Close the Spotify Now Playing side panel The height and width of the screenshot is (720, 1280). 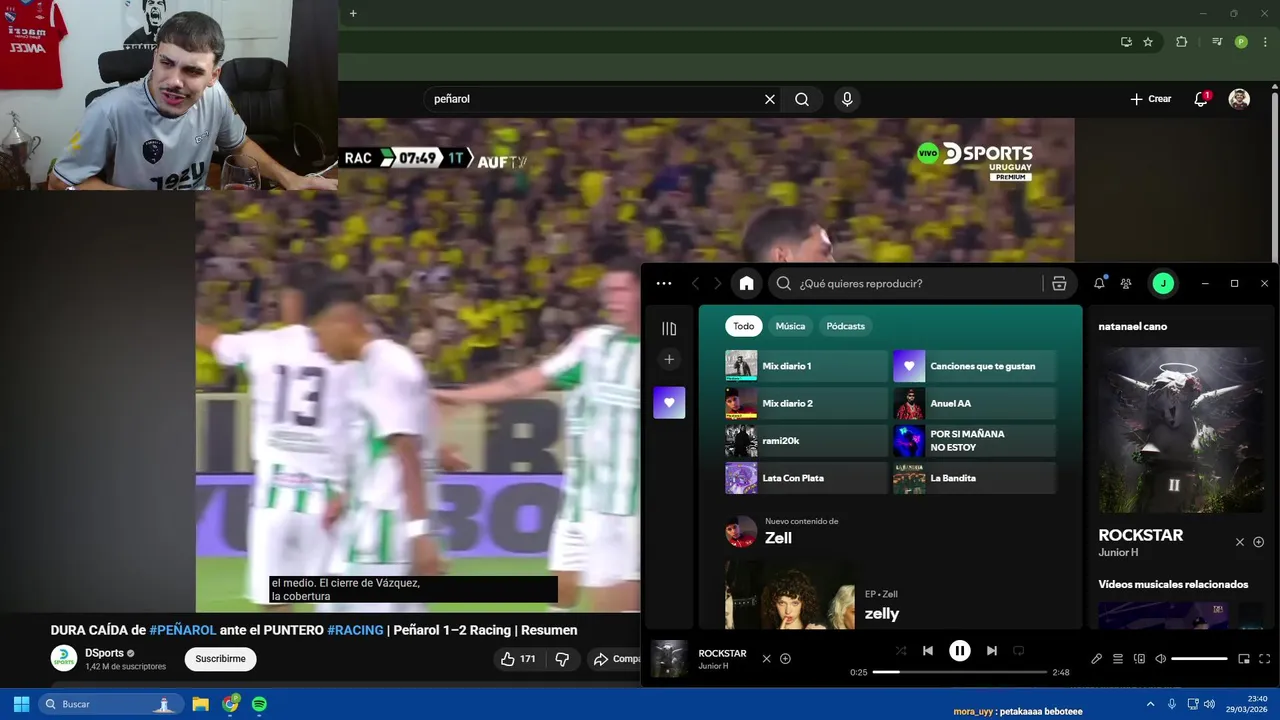[1240, 542]
